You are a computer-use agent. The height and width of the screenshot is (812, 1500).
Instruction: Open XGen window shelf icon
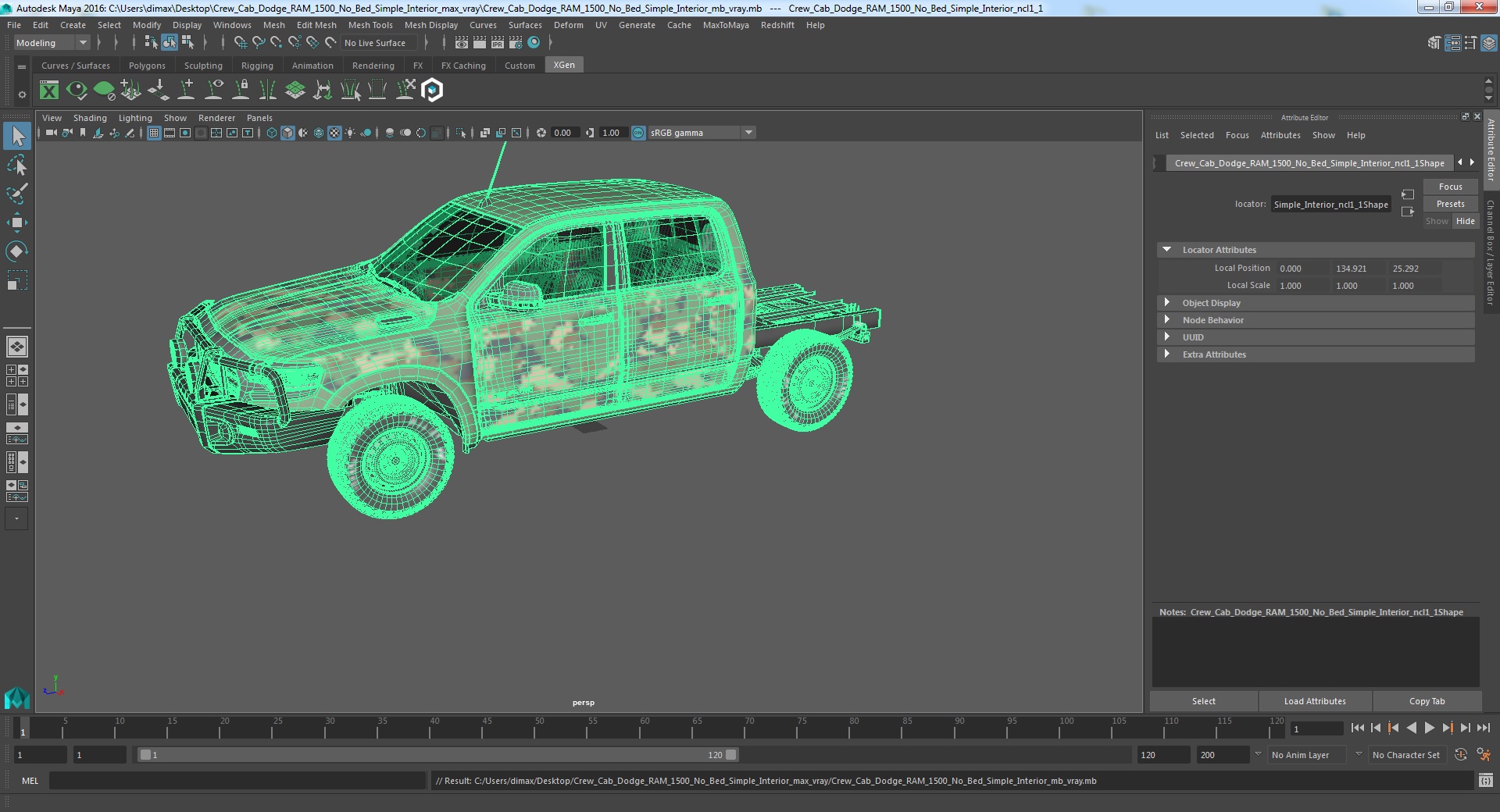click(49, 91)
